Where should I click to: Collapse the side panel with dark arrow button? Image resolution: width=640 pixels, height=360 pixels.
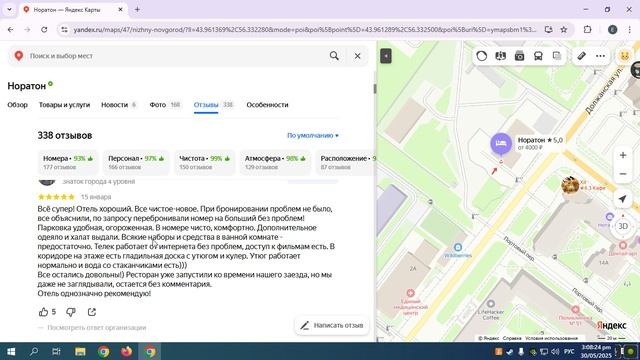tap(386, 56)
